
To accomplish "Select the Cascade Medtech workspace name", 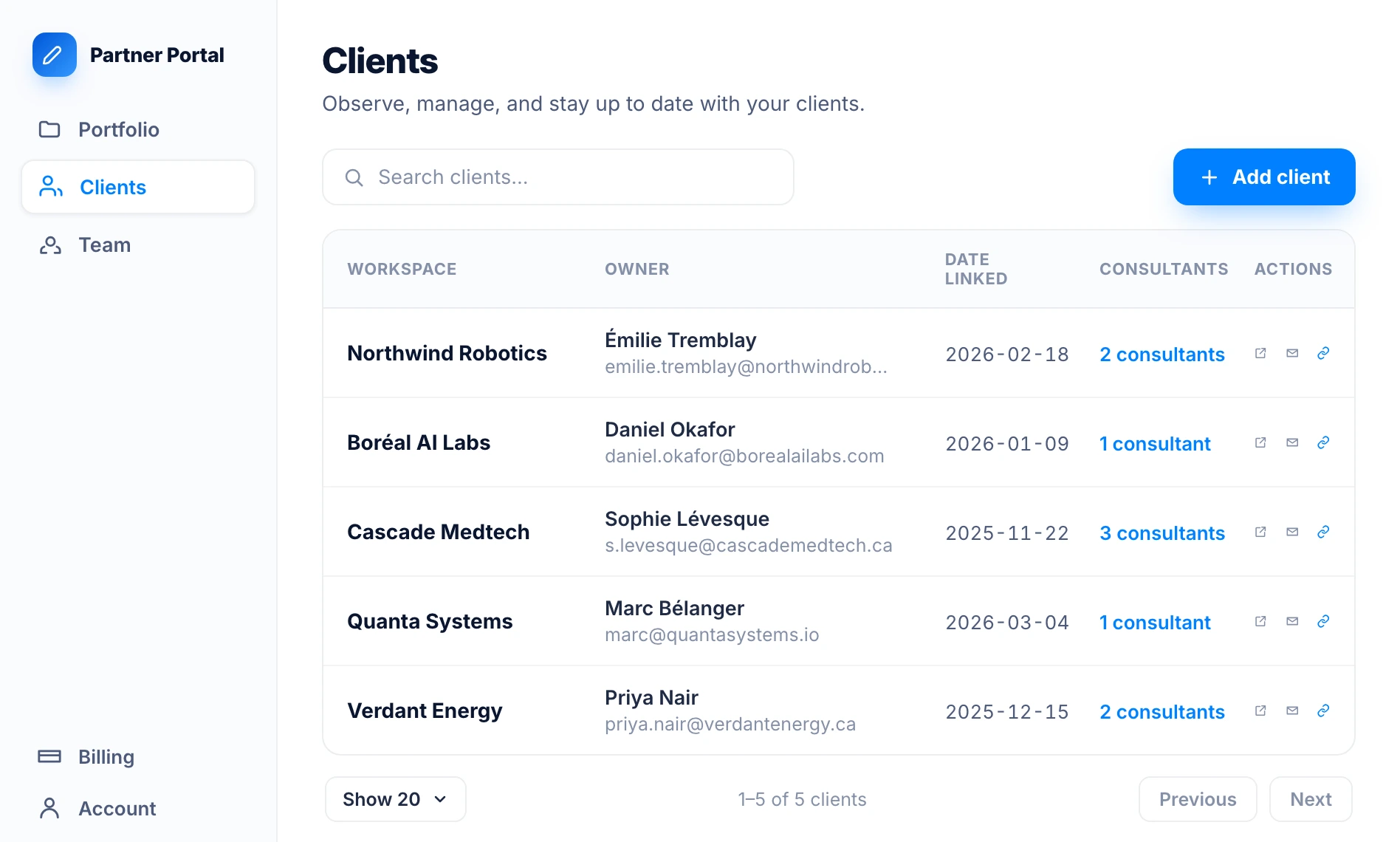I will 438,532.
